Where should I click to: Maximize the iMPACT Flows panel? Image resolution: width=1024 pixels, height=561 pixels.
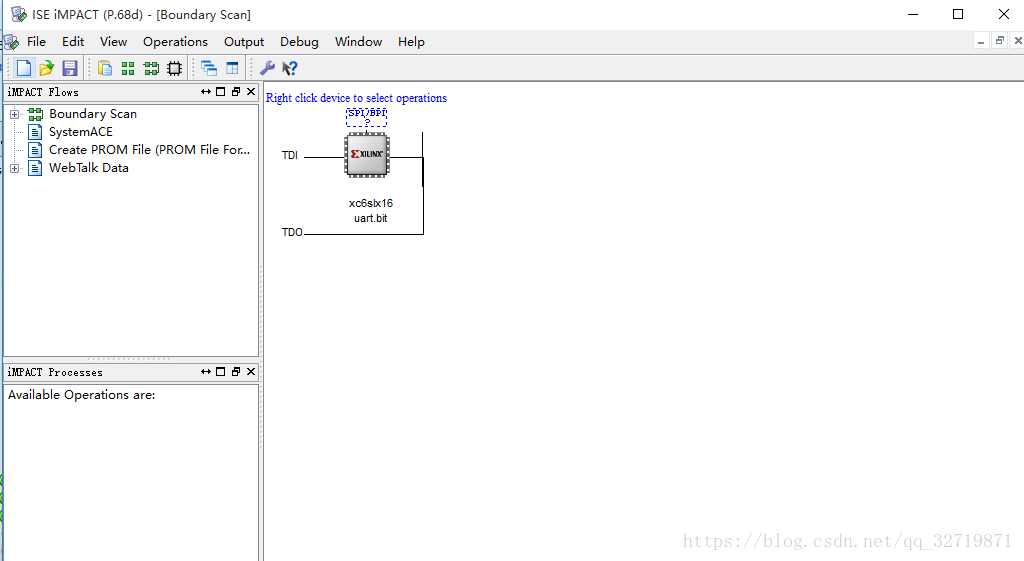tap(221, 92)
